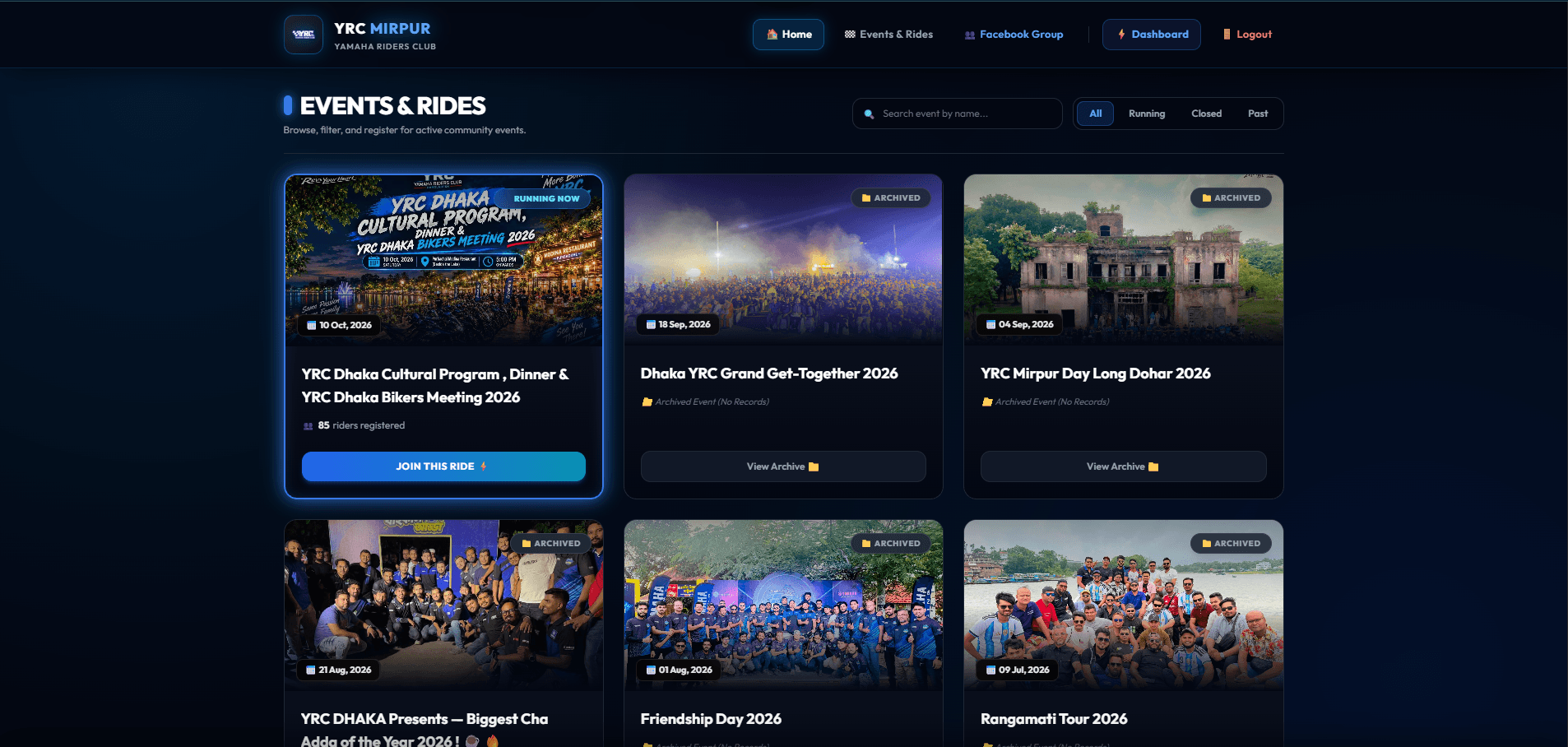Open the Biggest Cha Adda event photo

pyautogui.click(x=443, y=605)
